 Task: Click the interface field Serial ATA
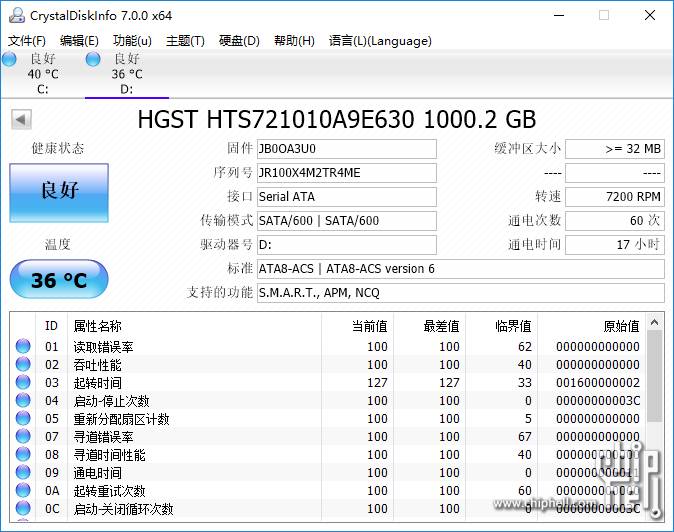click(x=346, y=197)
